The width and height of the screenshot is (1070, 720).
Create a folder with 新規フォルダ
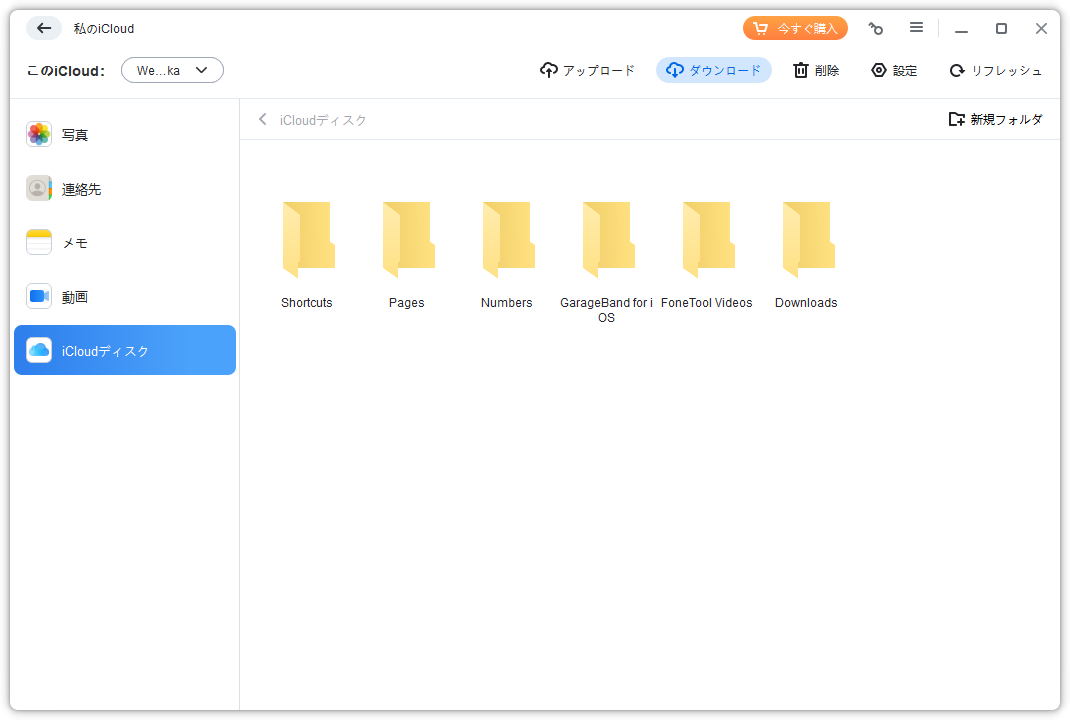click(995, 119)
